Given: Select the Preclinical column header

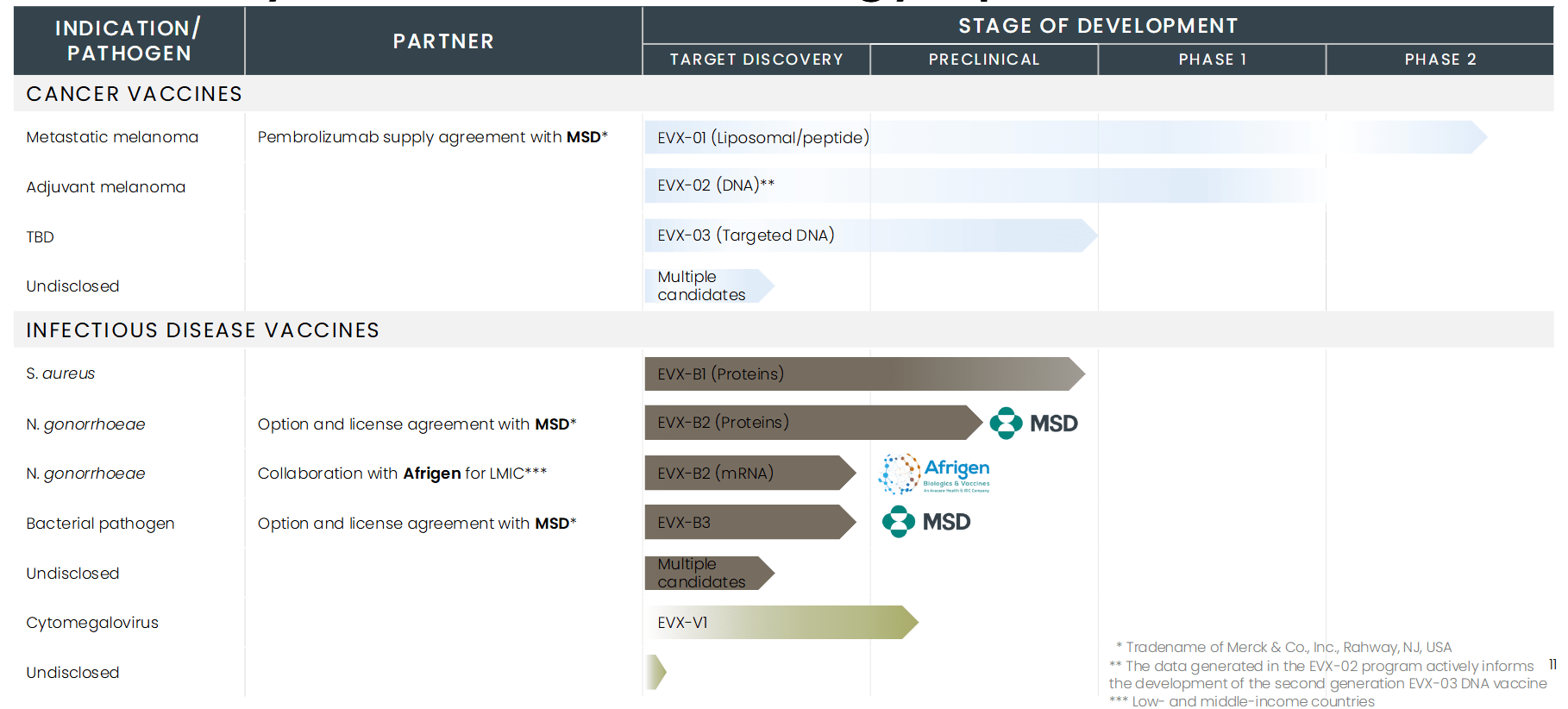Looking at the screenshot, I should point(984,60).
